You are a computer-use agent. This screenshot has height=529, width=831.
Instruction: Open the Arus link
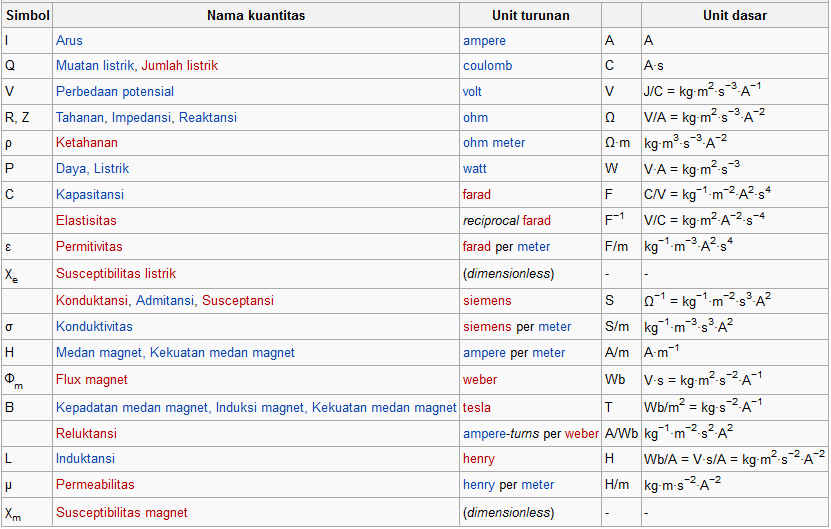coord(69,41)
